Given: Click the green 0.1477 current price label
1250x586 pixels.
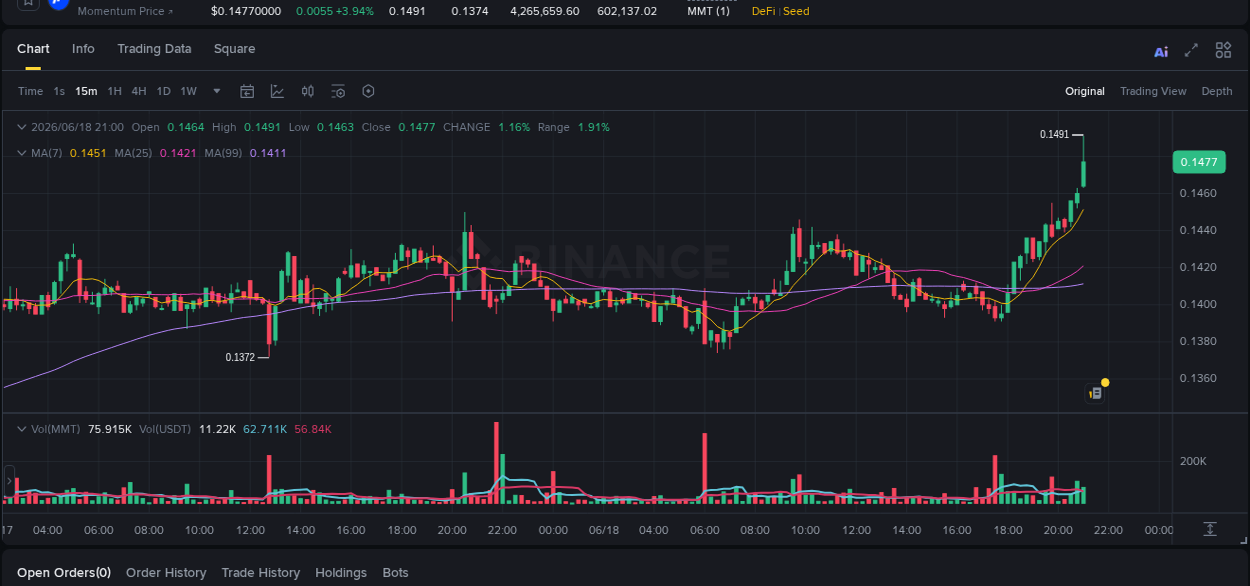Looking at the screenshot, I should (x=1198, y=162).
